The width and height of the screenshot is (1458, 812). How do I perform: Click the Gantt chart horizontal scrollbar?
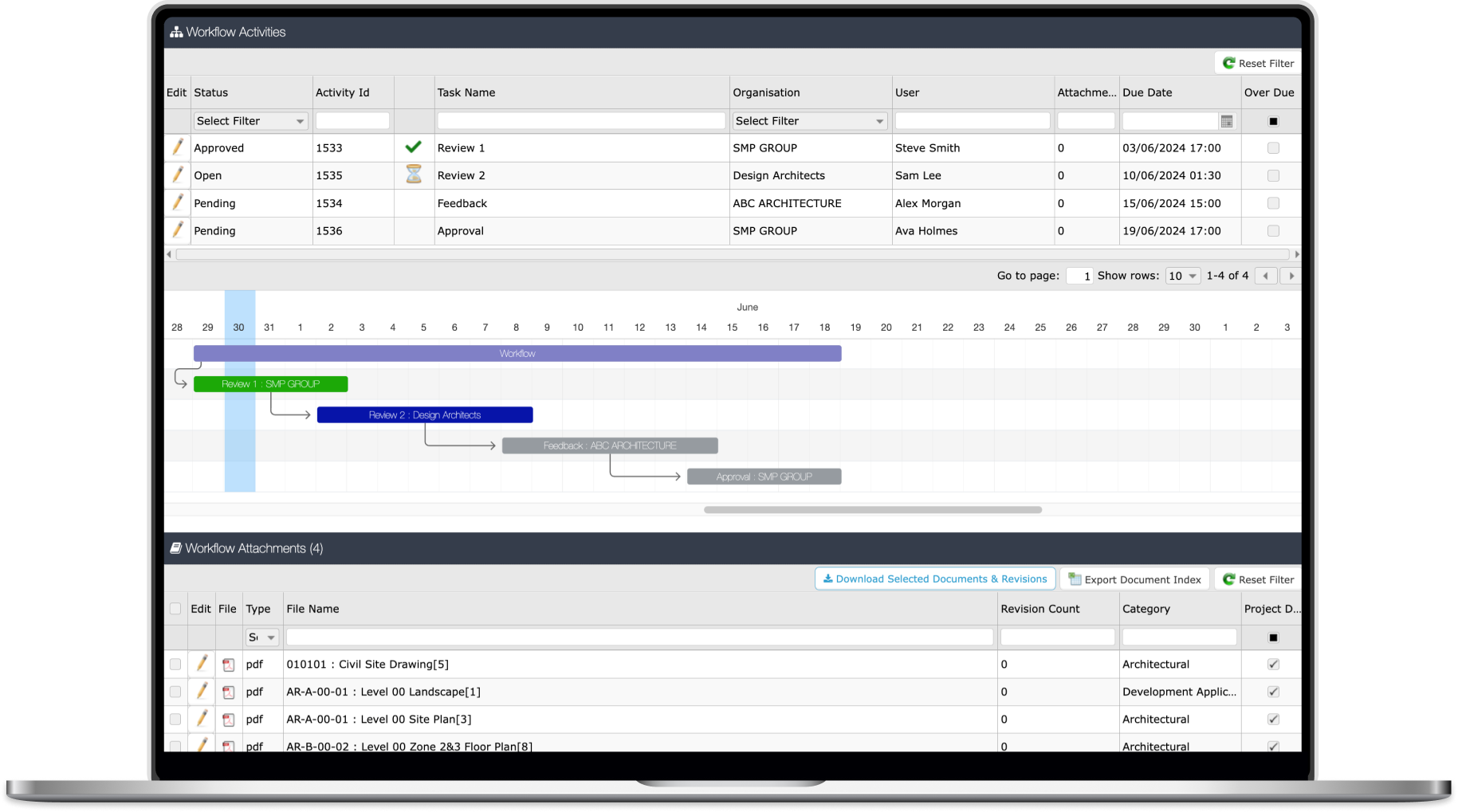coord(873,510)
